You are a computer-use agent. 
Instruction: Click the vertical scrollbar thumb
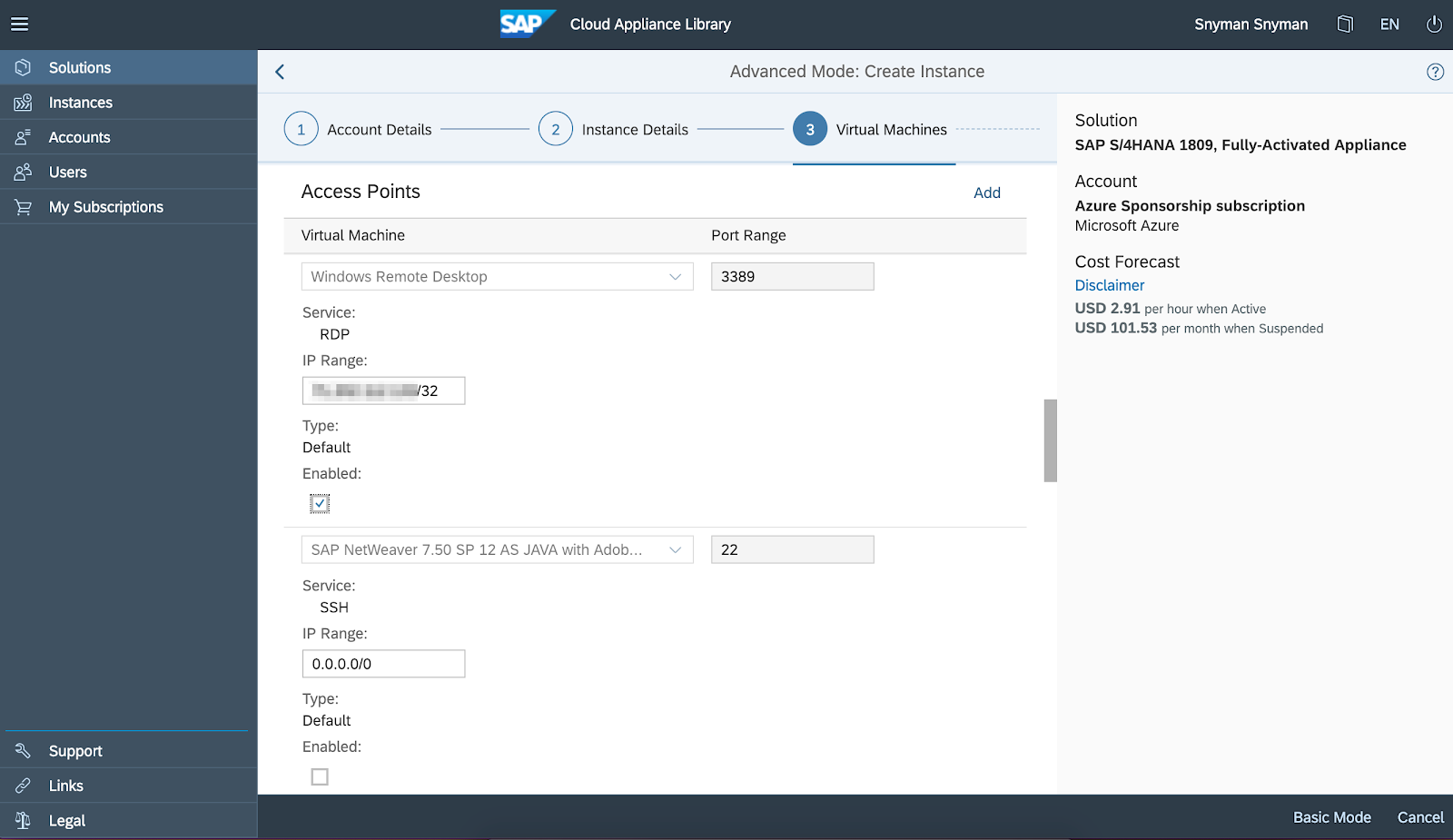point(1051,440)
